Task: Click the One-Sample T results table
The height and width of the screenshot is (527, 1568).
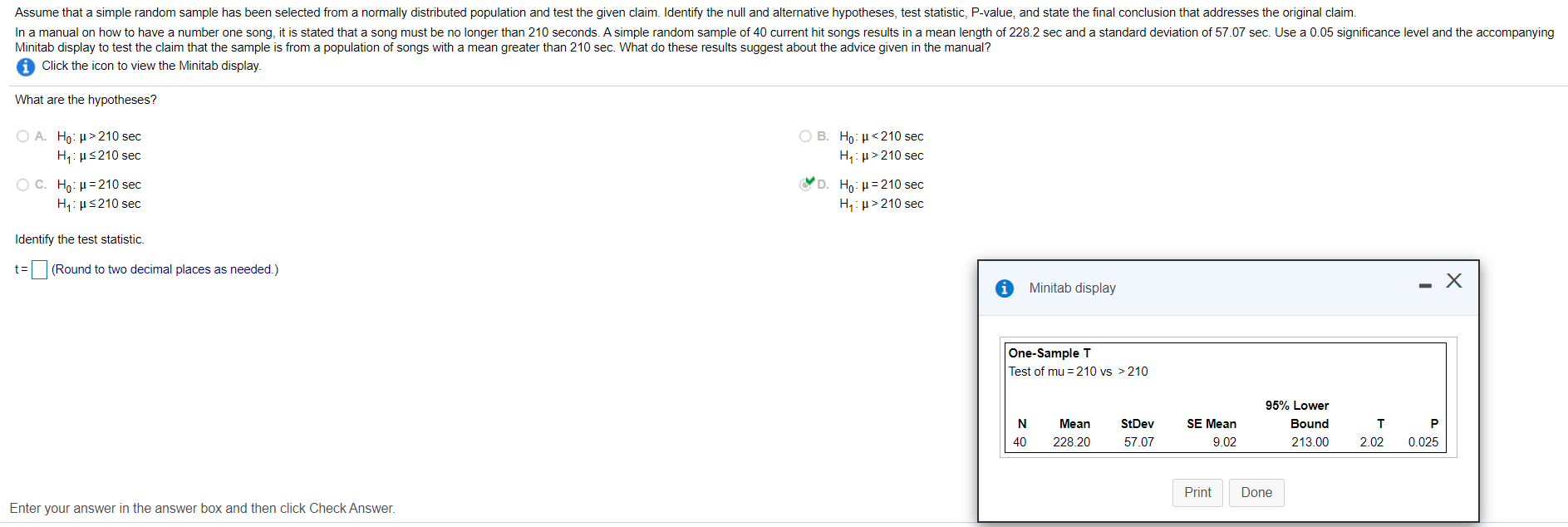Action: click(1226, 397)
